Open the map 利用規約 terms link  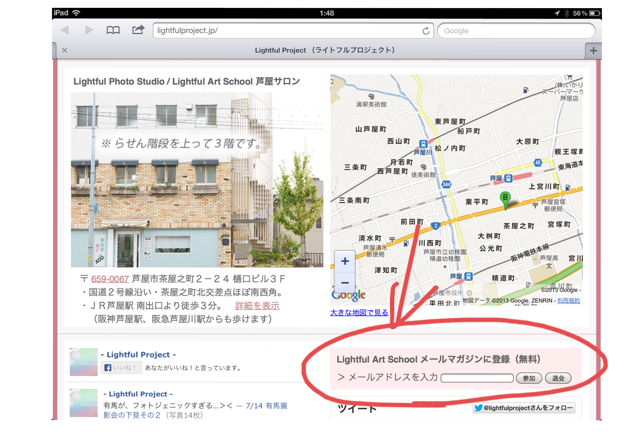pos(569,301)
